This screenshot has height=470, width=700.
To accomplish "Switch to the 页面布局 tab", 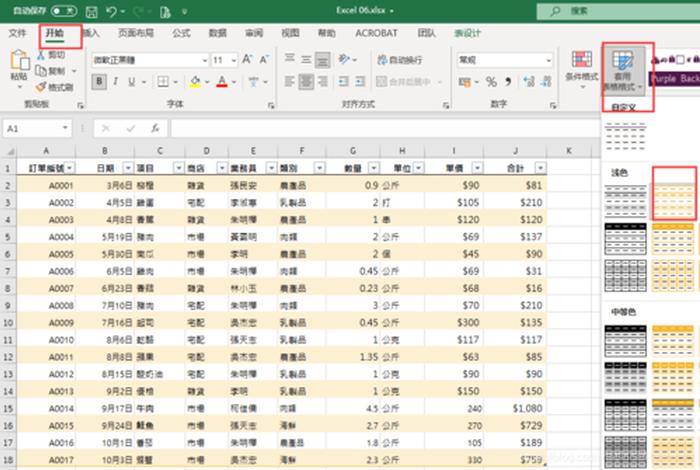I will pos(136,33).
